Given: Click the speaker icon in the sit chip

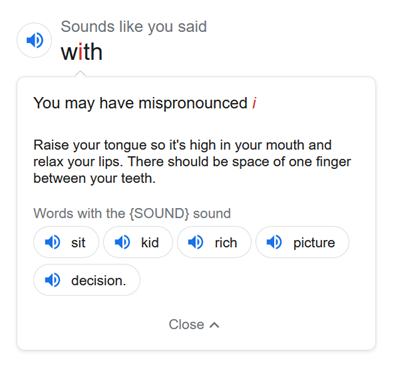Looking at the screenshot, I should (52, 242).
